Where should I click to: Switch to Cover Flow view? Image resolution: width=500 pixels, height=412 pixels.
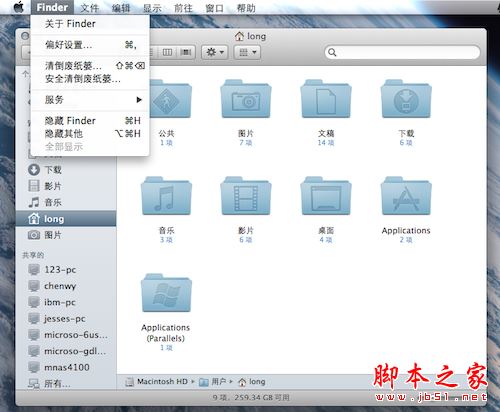click(186, 52)
